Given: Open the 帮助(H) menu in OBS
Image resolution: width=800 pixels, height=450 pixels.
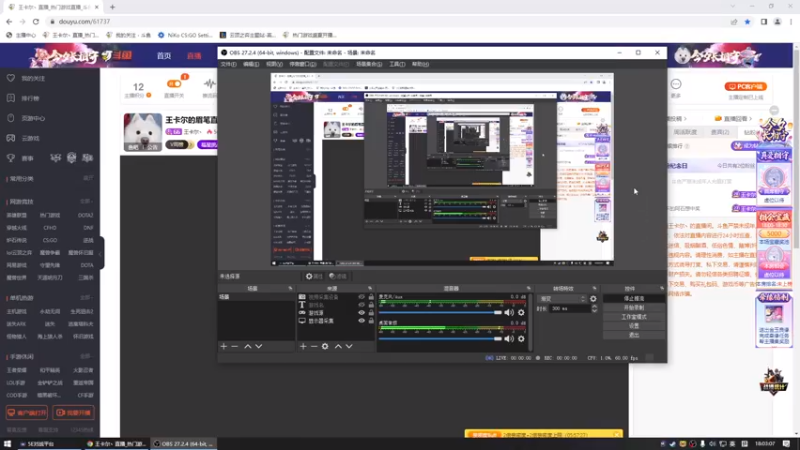Looking at the screenshot, I should point(420,64).
